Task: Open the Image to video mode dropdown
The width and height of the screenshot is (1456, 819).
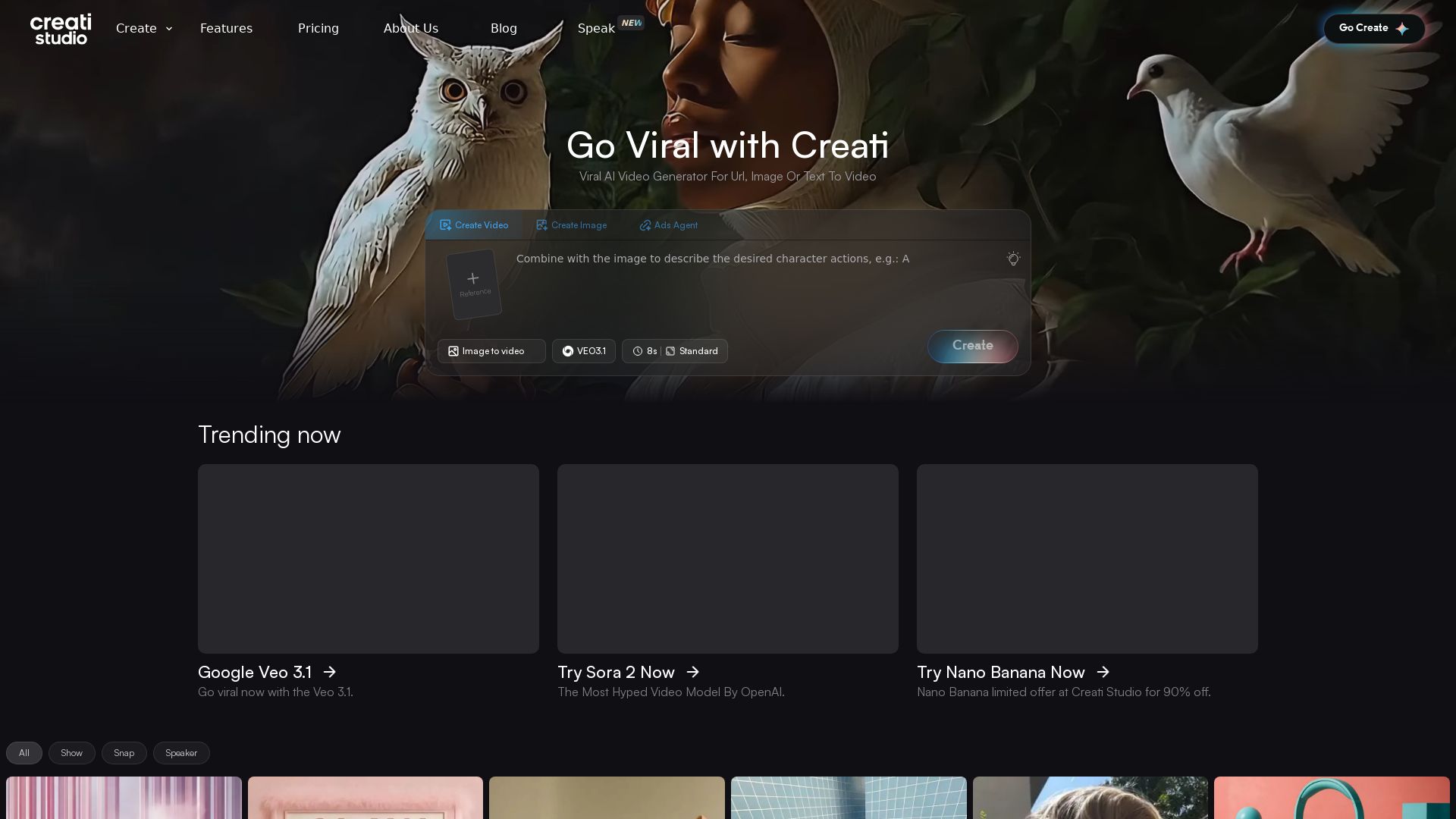Action: [x=491, y=351]
